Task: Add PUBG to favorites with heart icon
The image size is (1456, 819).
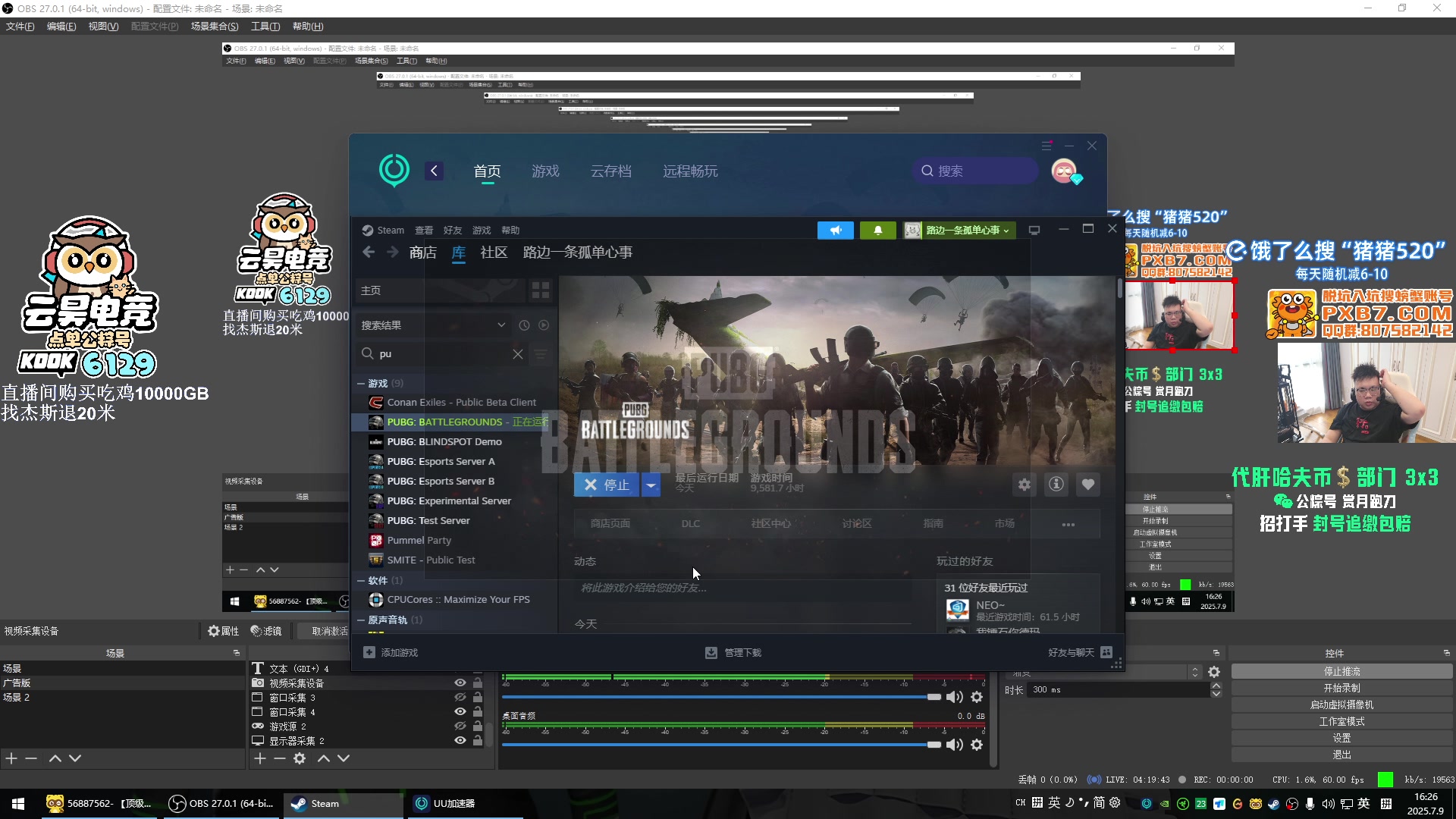Action: pos(1088,485)
